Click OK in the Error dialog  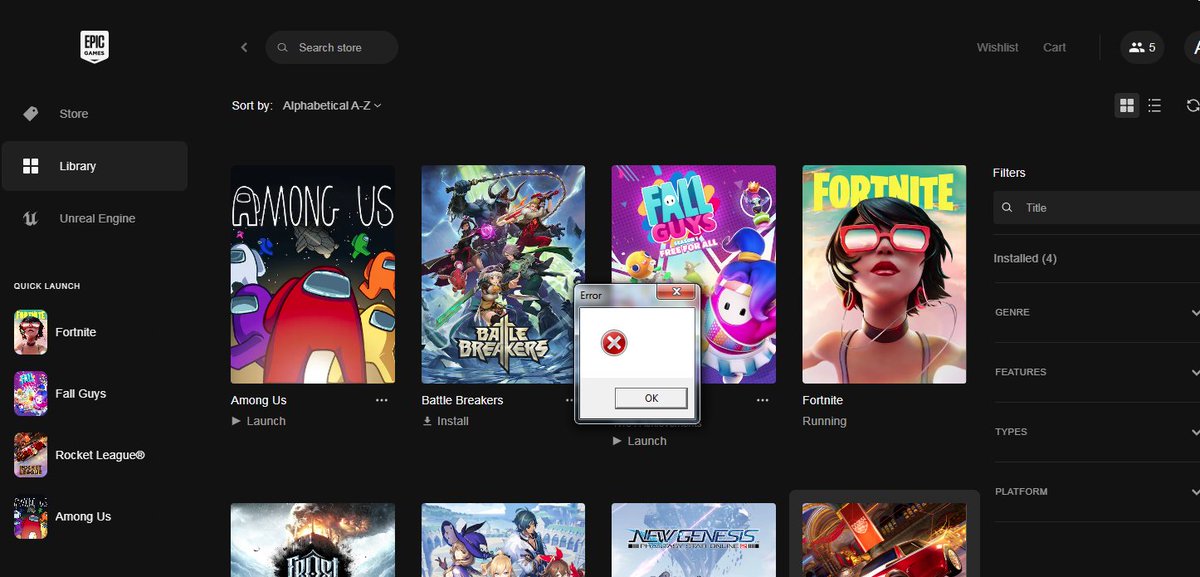(x=651, y=398)
